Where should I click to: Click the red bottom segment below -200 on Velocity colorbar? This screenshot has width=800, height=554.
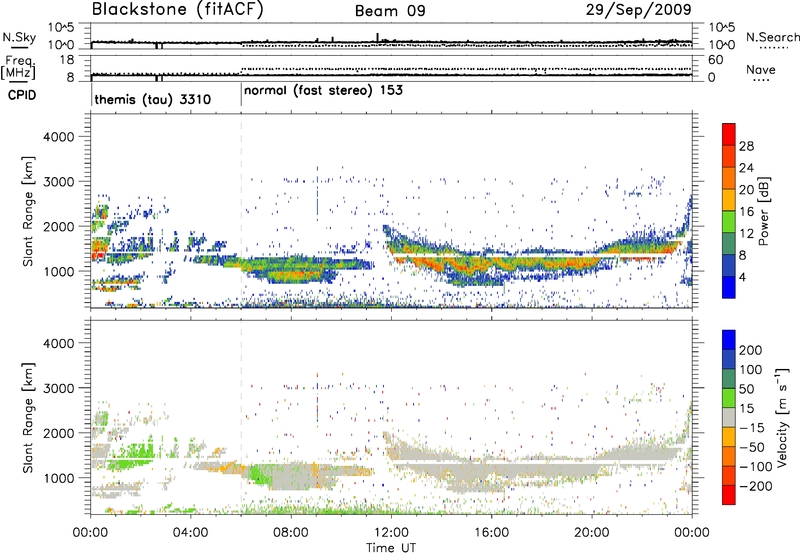coord(729,495)
